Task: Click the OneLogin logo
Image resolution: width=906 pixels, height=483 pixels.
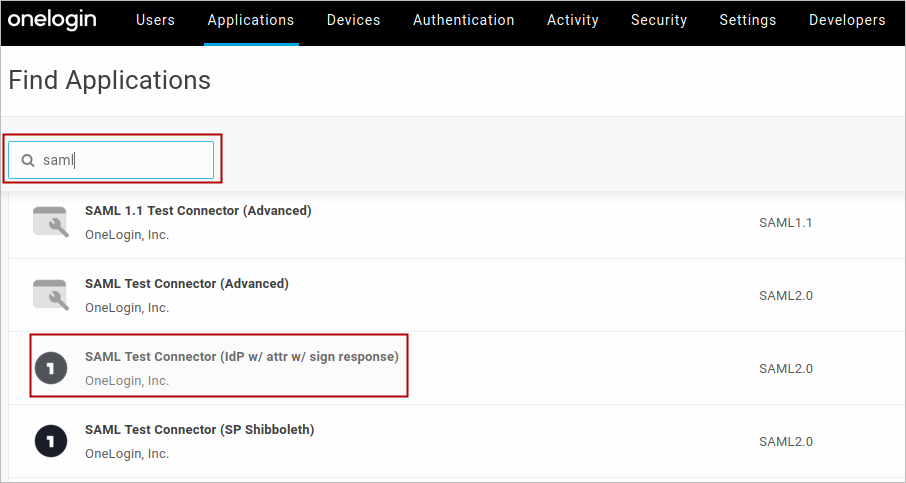Action: pyautogui.click(x=52, y=20)
